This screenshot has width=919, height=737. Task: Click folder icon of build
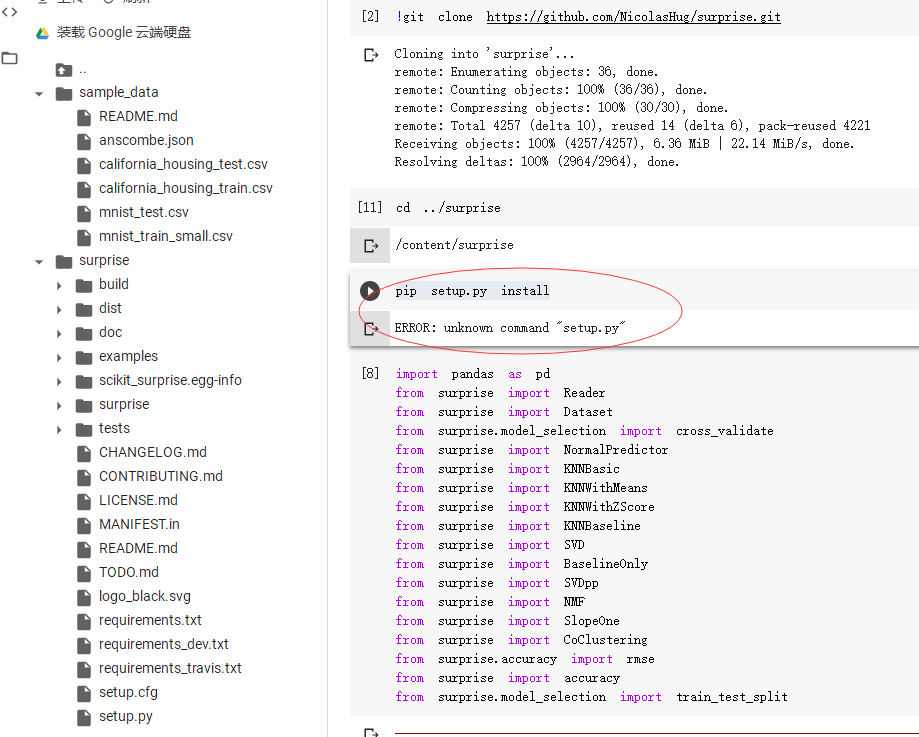coord(84,286)
